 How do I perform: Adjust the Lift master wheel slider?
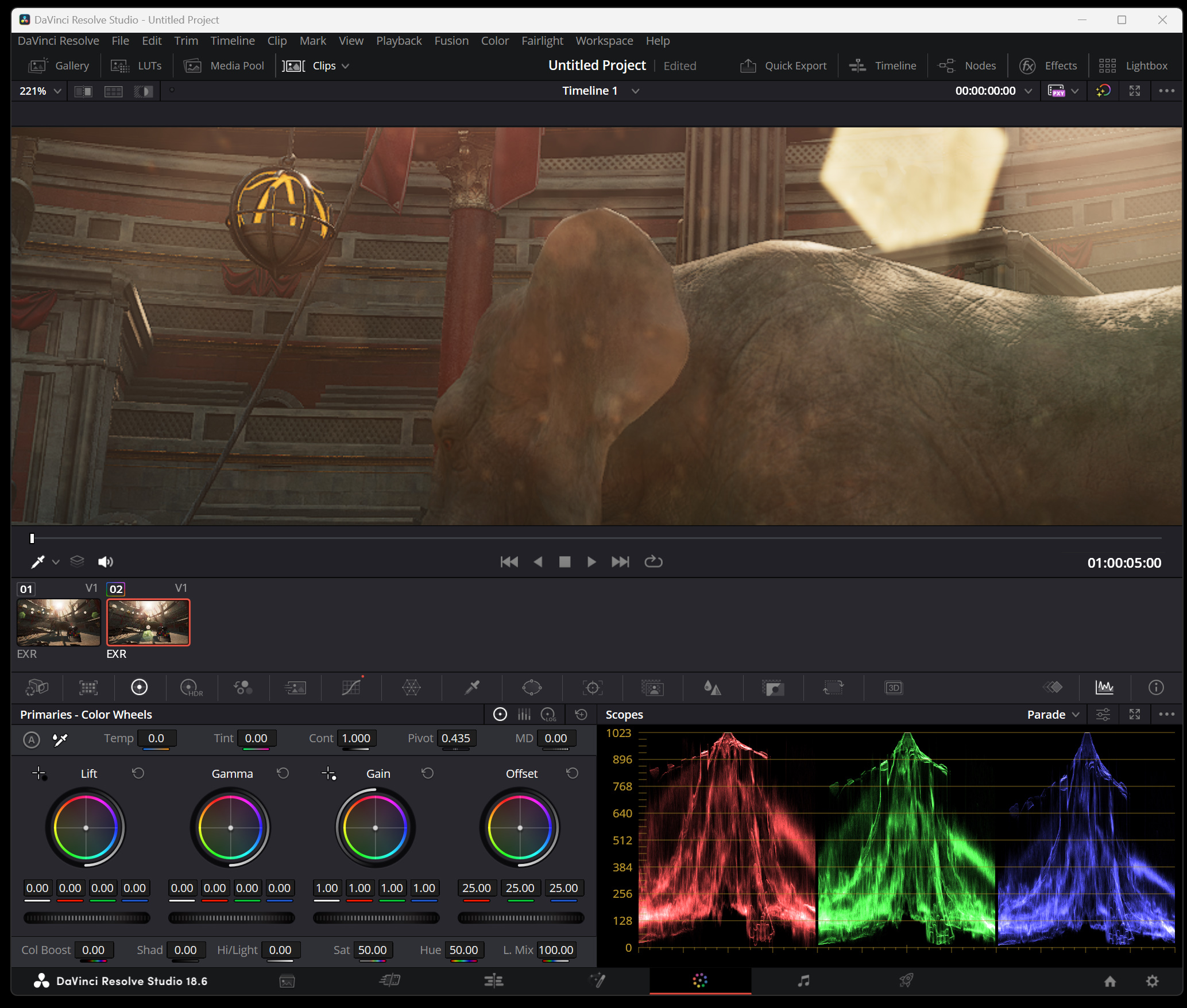(87, 918)
